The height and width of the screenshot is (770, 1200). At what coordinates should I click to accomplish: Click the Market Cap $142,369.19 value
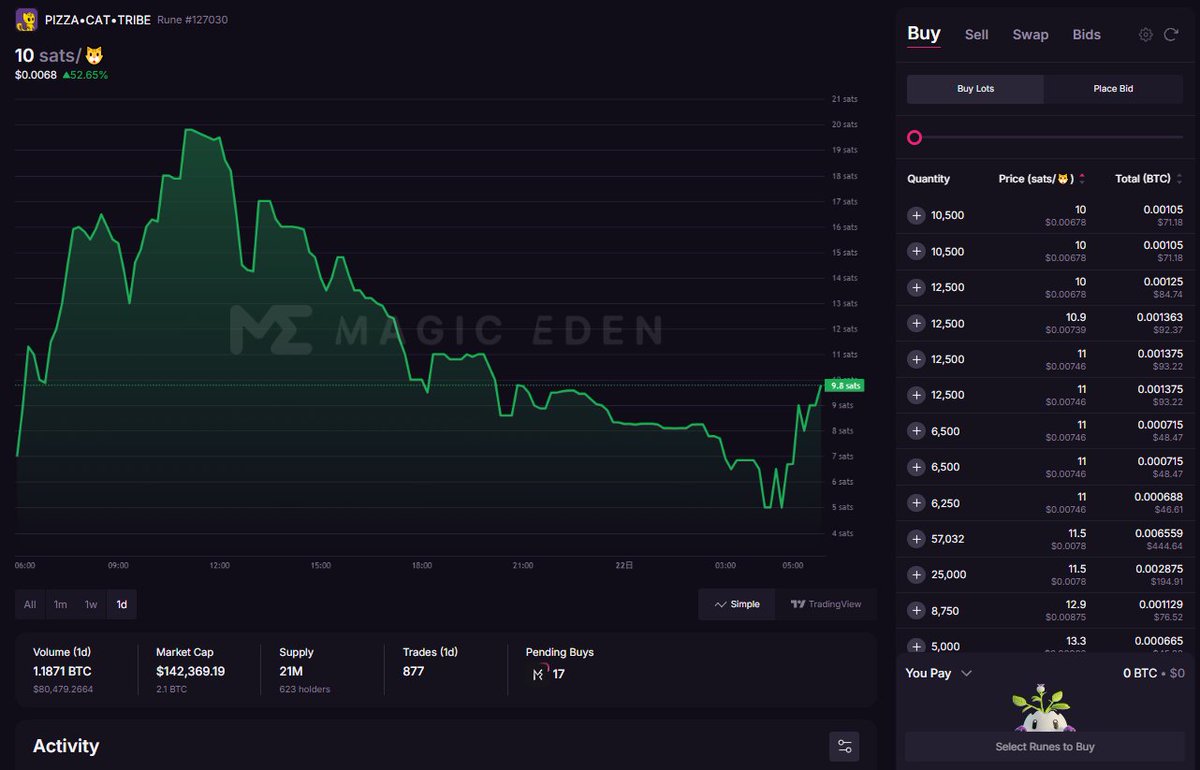pos(190,671)
